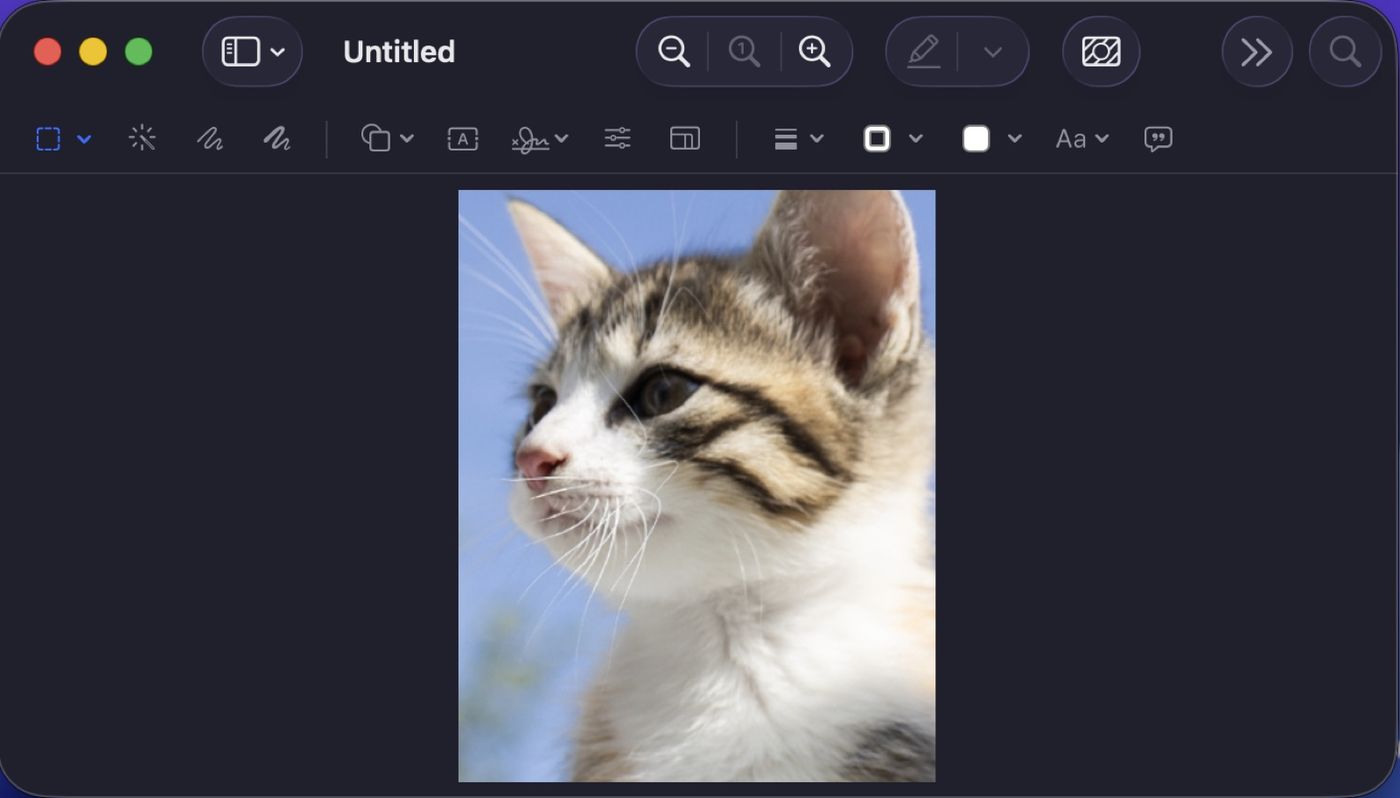Click the Shapes tool icon
This screenshot has height=798, width=1400.
pos(376,138)
